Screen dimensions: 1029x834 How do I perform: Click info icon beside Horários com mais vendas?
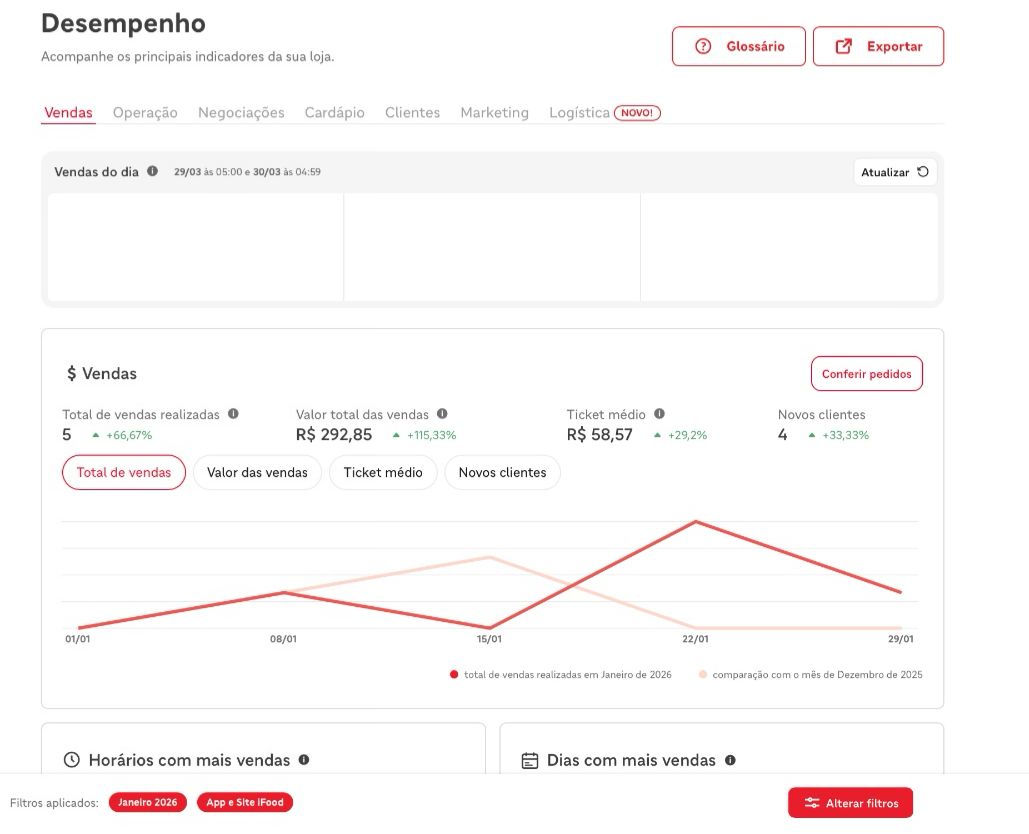click(304, 760)
